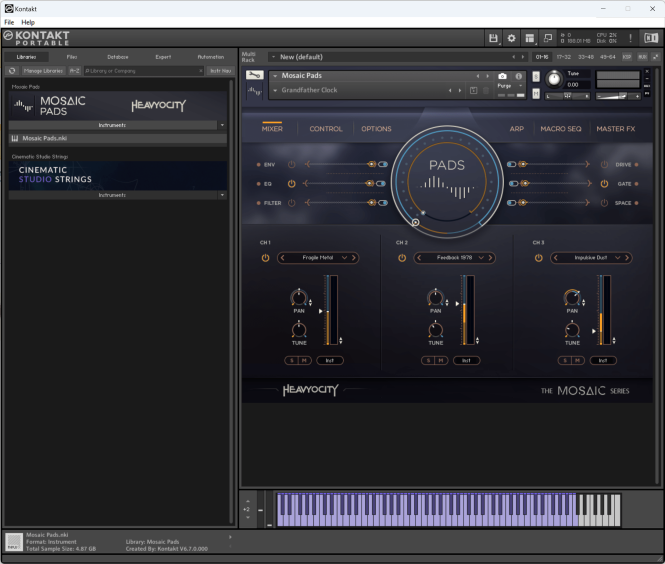Adjust the CH 1 PAN knob

pyautogui.click(x=299, y=298)
